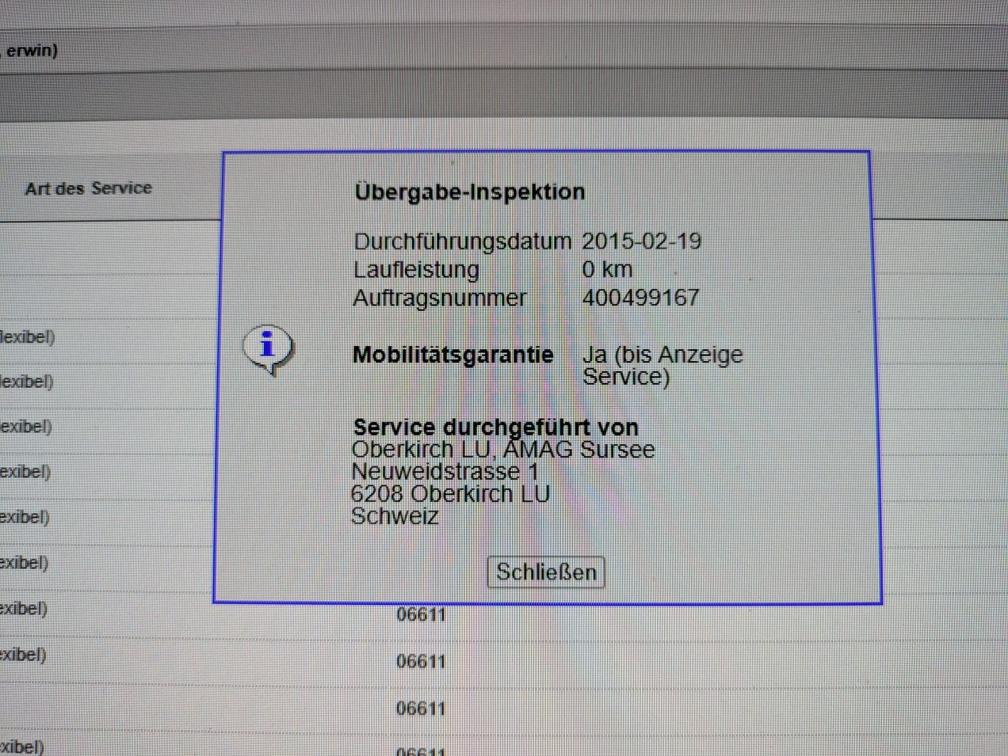Select the Übergabe-Inspektion dialog title
Screen dimensions: 1008x756
[469, 192]
